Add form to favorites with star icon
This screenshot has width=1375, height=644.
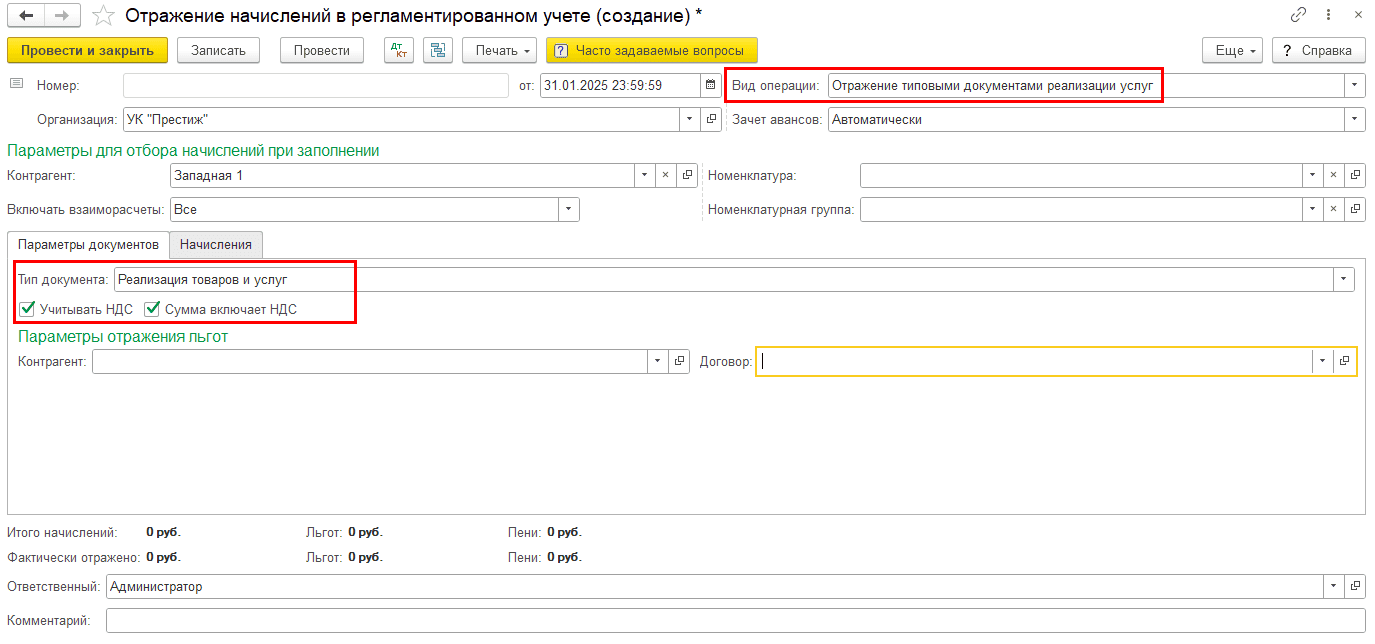pos(103,16)
